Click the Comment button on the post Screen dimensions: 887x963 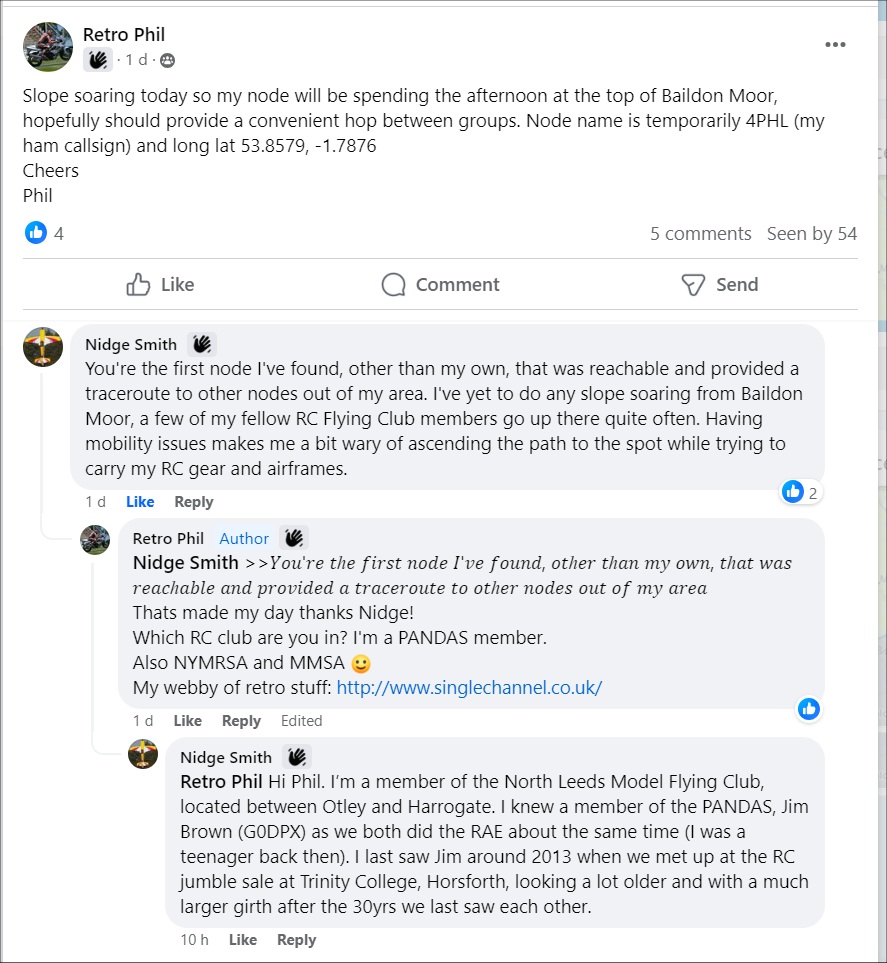[439, 285]
